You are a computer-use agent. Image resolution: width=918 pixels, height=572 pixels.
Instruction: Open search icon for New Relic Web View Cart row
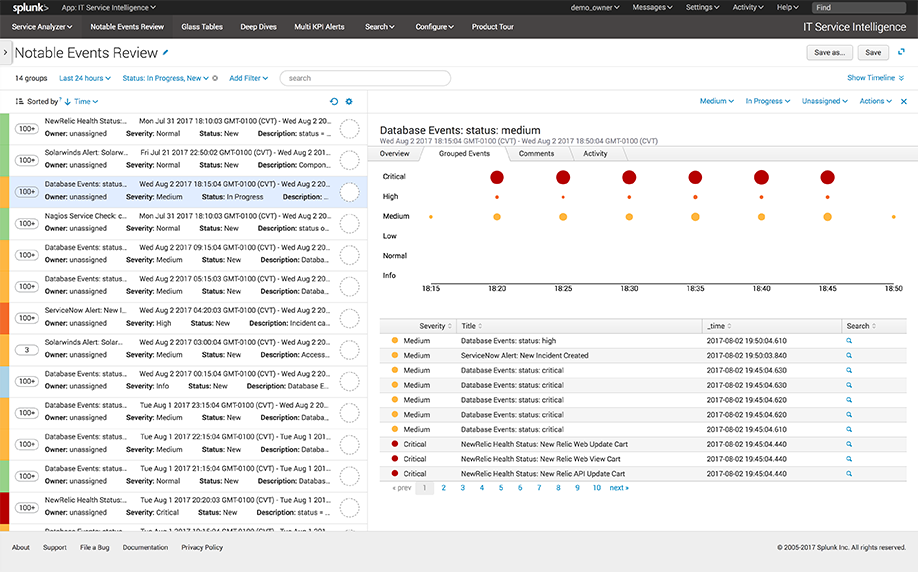click(849, 459)
